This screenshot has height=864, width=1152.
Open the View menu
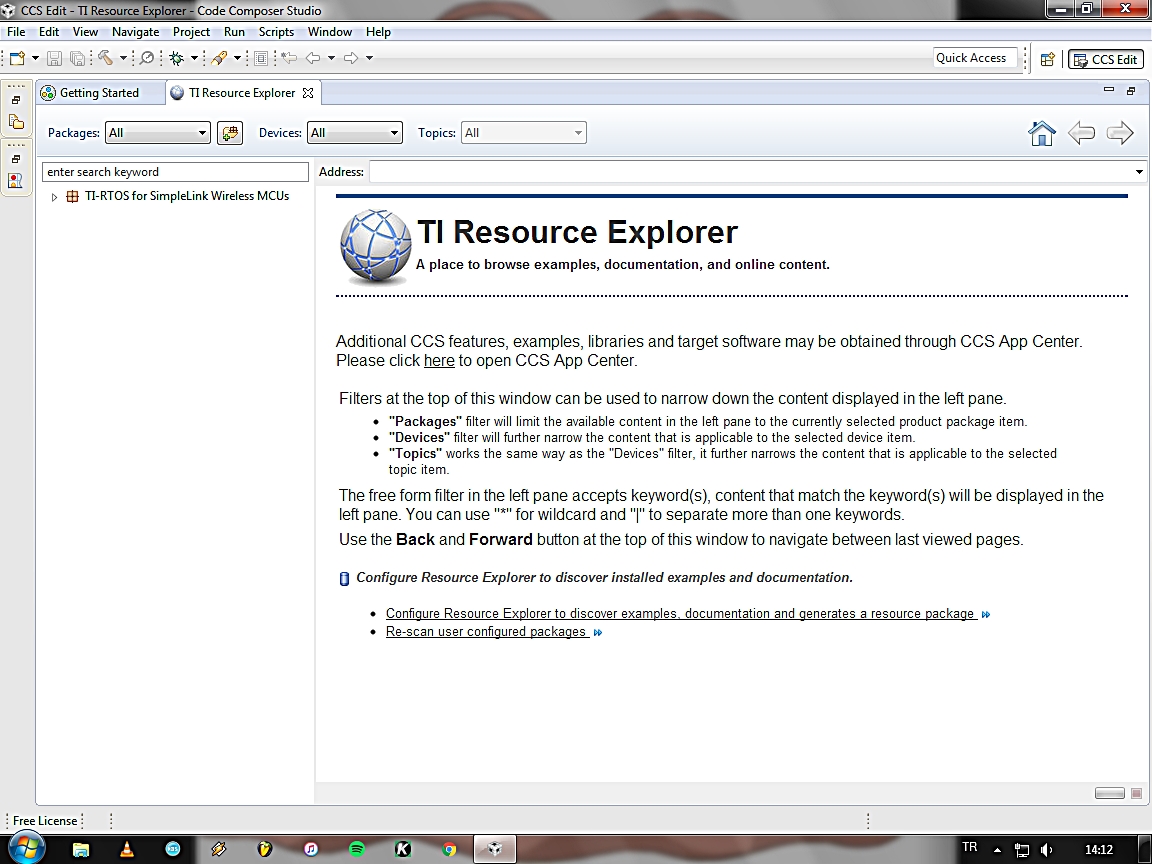click(x=85, y=32)
